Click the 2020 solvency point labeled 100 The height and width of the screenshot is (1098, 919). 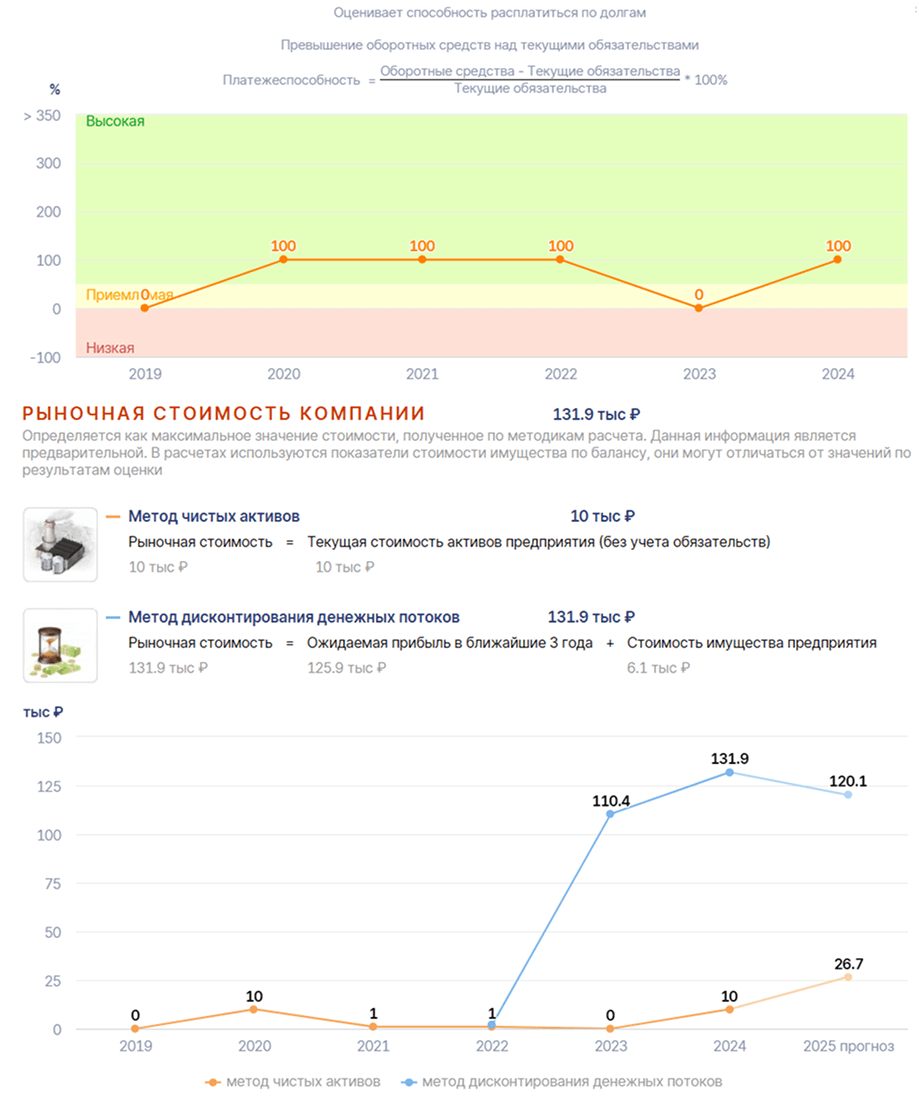coord(283,260)
